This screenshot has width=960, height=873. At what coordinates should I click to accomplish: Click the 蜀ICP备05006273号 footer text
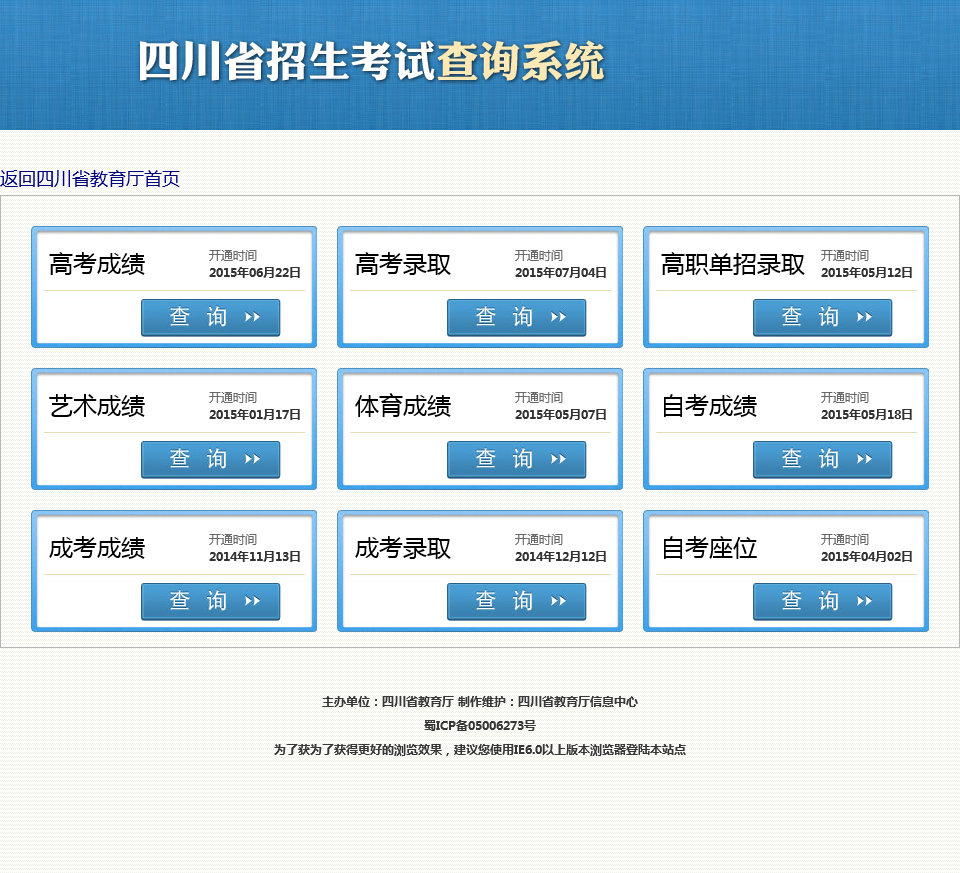point(480,725)
